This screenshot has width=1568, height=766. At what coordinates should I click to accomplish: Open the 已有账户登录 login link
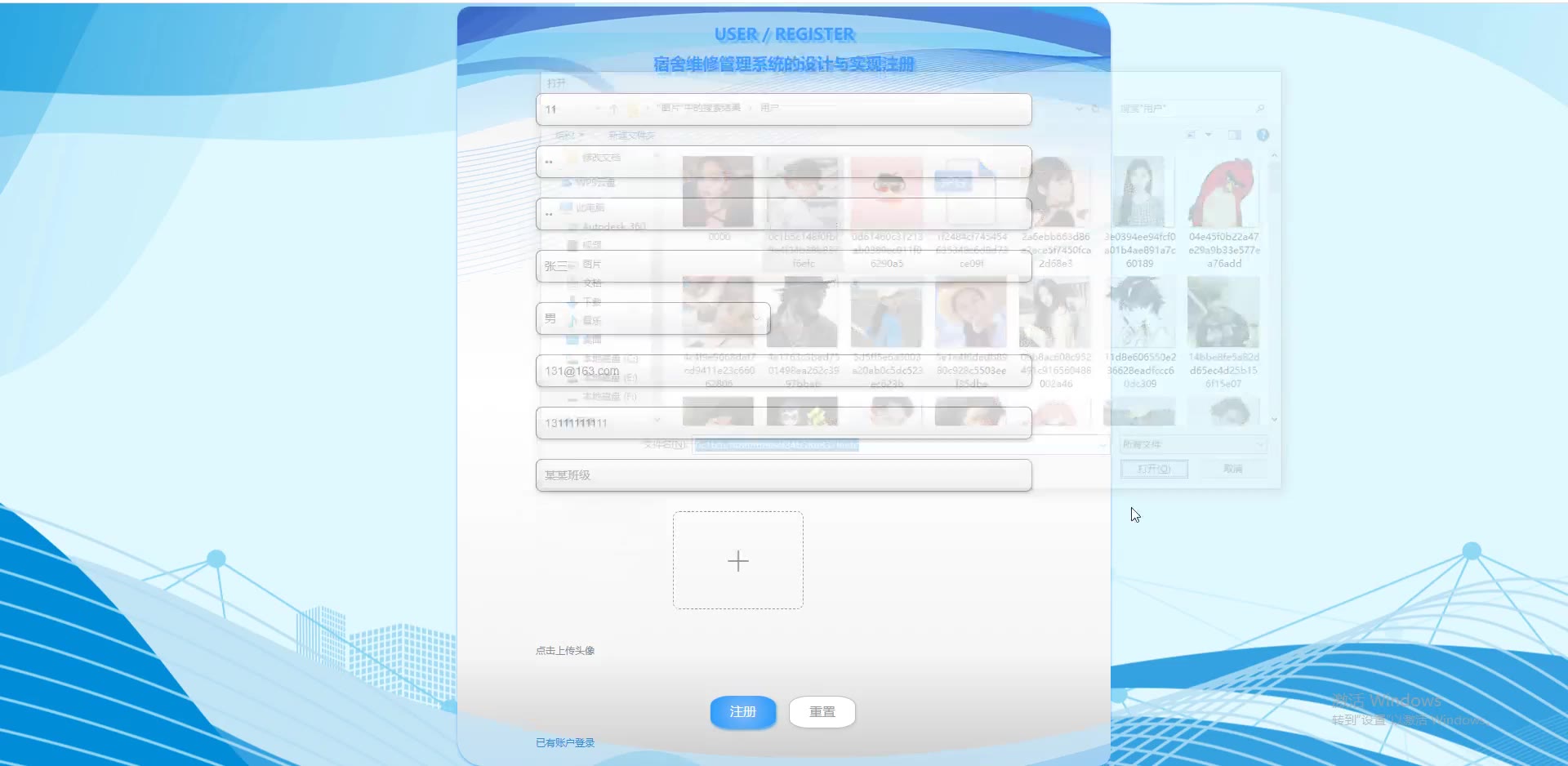pos(565,743)
